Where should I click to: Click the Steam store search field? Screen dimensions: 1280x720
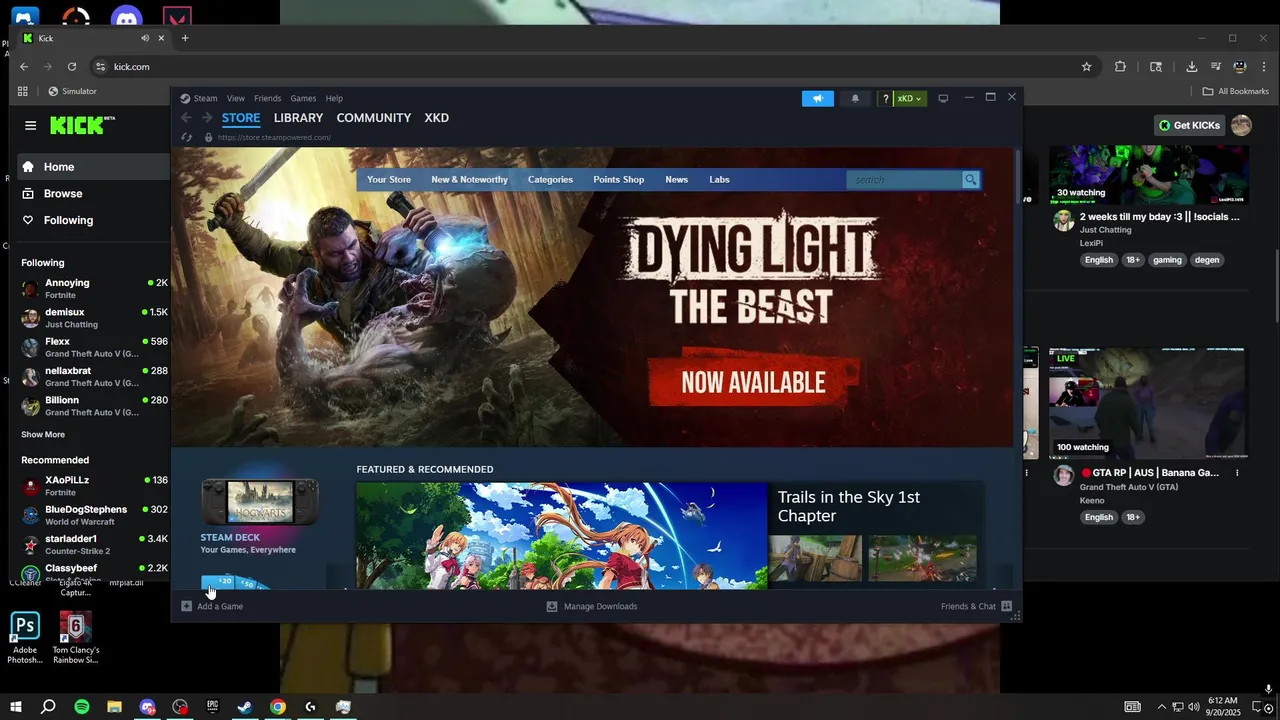click(904, 180)
